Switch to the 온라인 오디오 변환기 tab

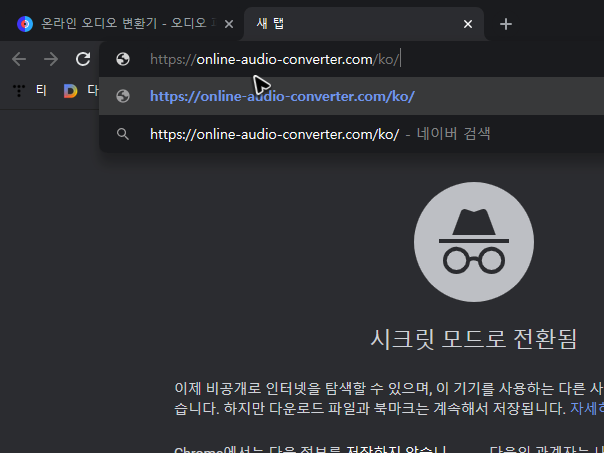point(123,24)
